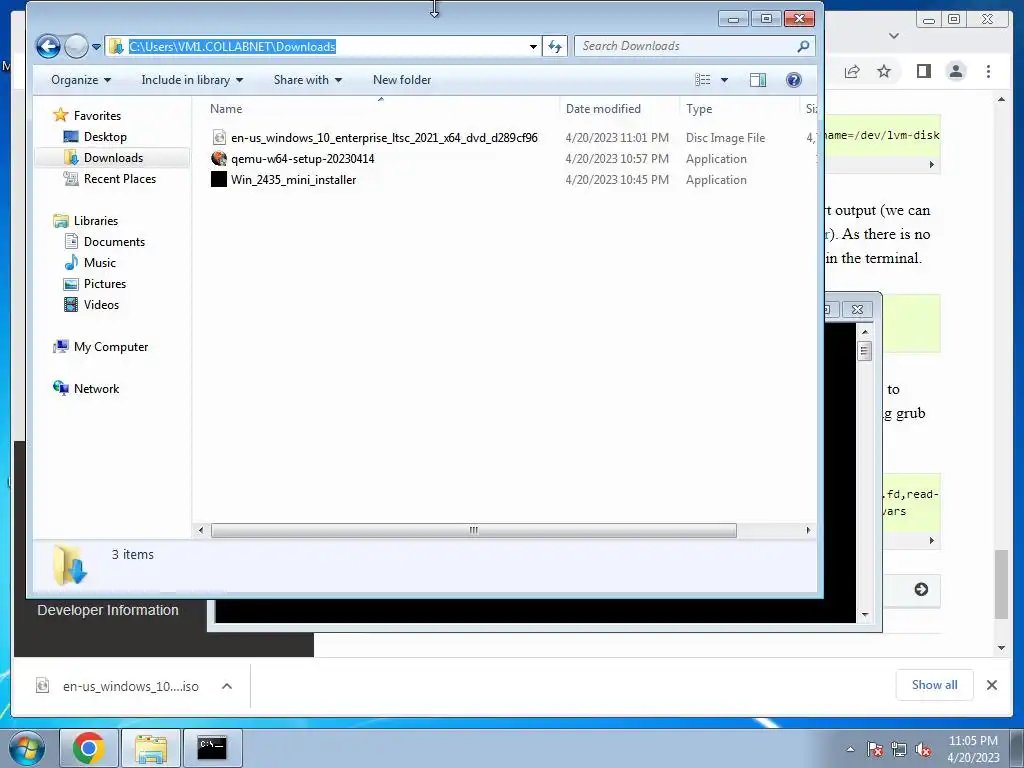
Task: Click Windows Explorer taskbar icon
Action: [x=151, y=748]
